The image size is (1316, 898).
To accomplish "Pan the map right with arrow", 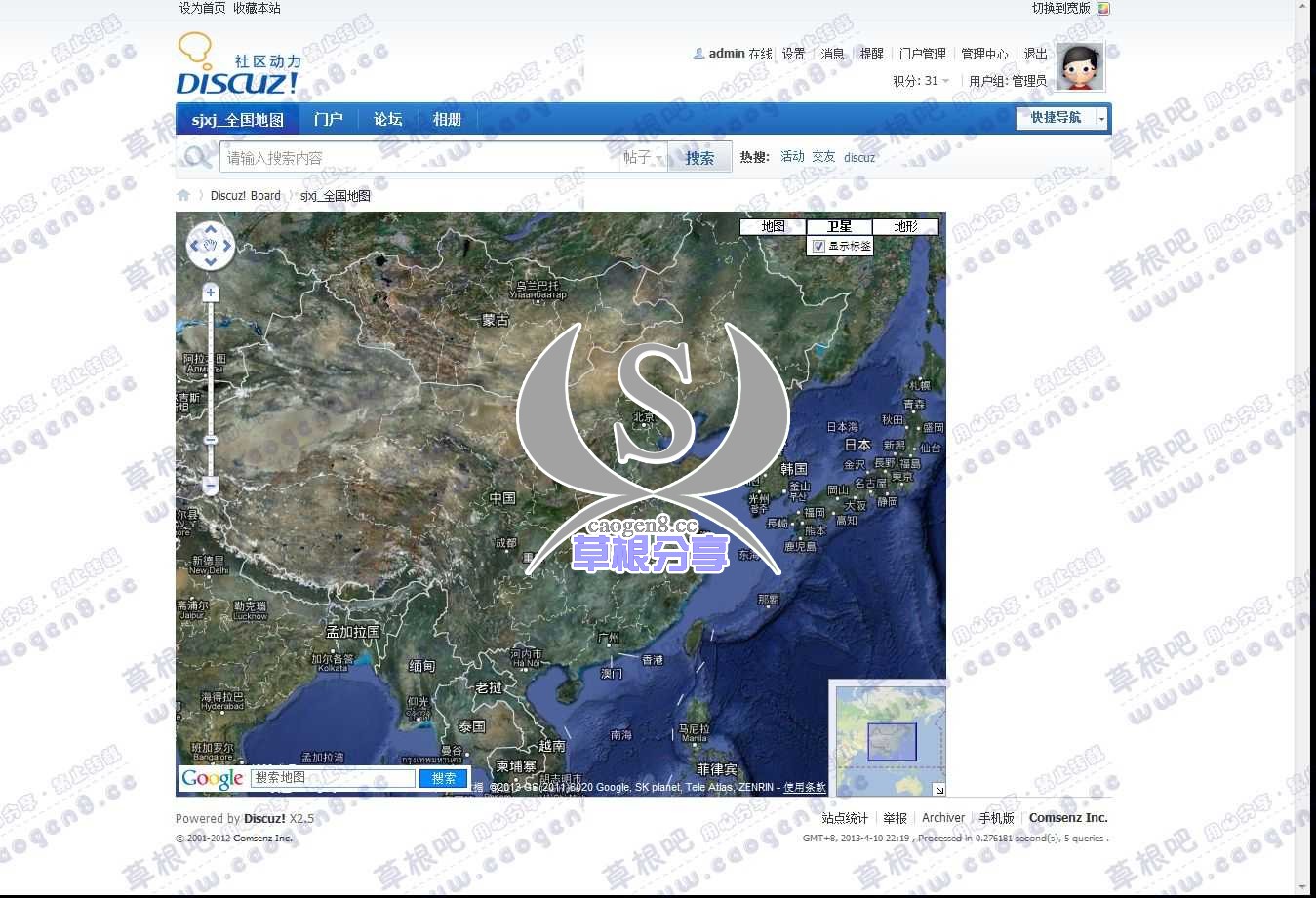I will click(x=227, y=246).
